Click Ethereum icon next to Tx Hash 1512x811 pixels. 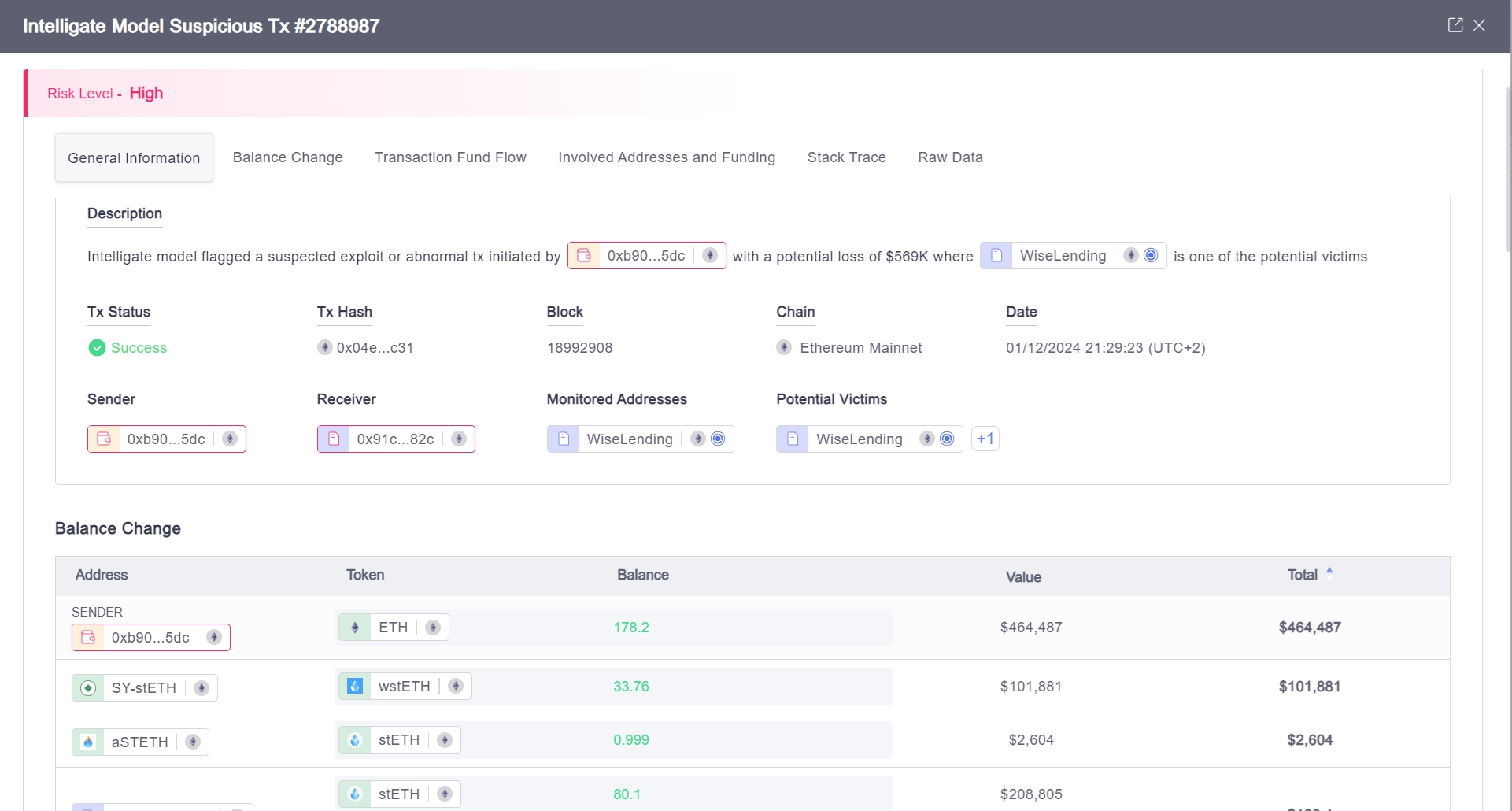324,347
